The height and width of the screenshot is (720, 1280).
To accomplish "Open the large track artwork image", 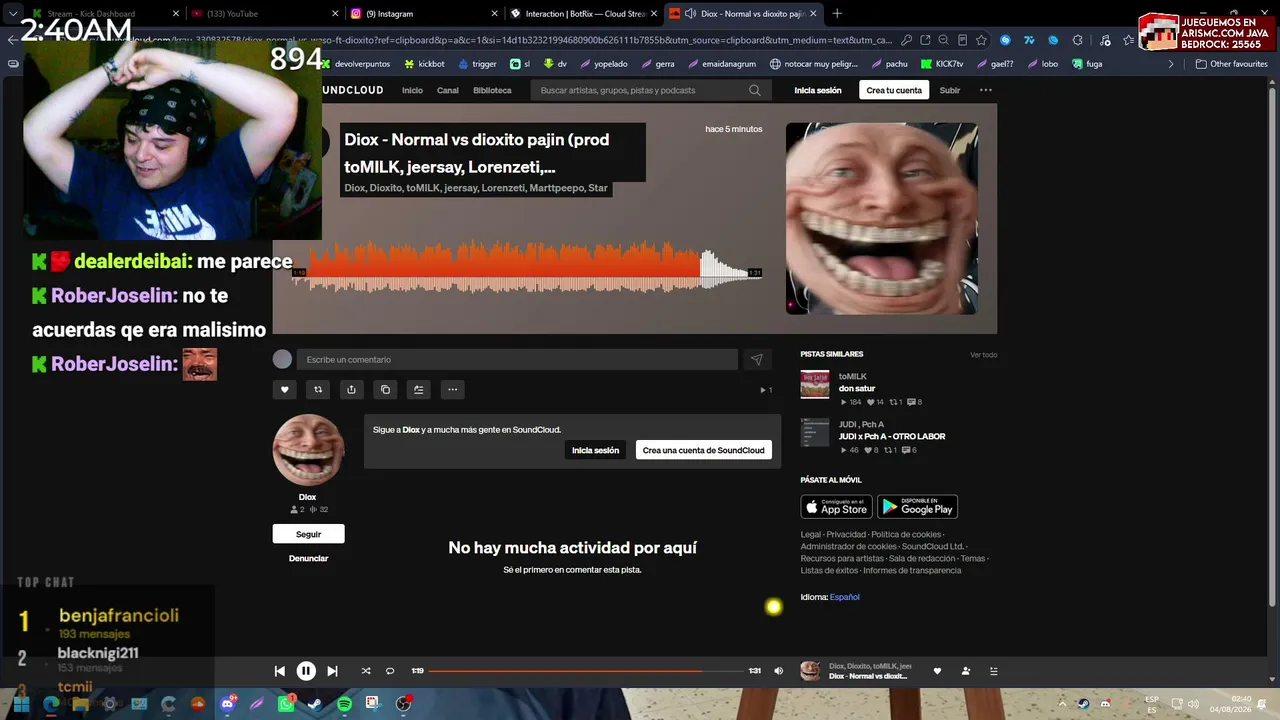I will click(882, 218).
